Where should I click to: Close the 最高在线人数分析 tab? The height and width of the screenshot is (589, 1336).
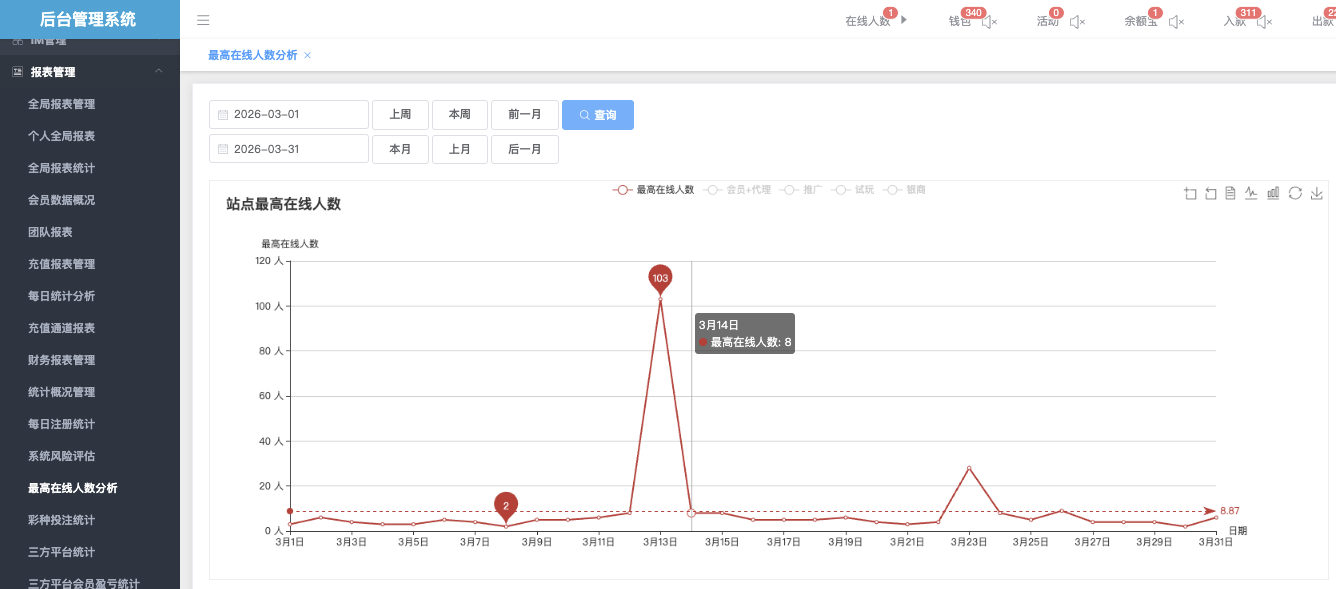[307, 56]
